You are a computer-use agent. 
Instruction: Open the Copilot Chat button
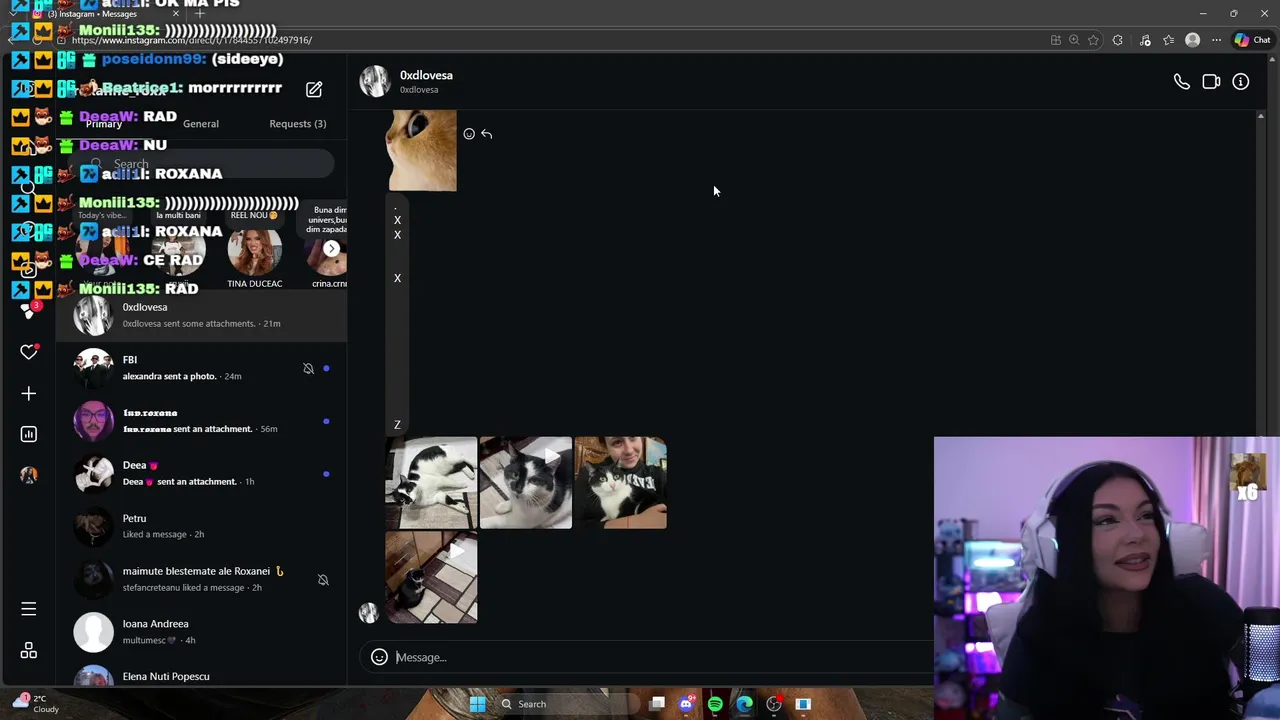click(x=1252, y=40)
